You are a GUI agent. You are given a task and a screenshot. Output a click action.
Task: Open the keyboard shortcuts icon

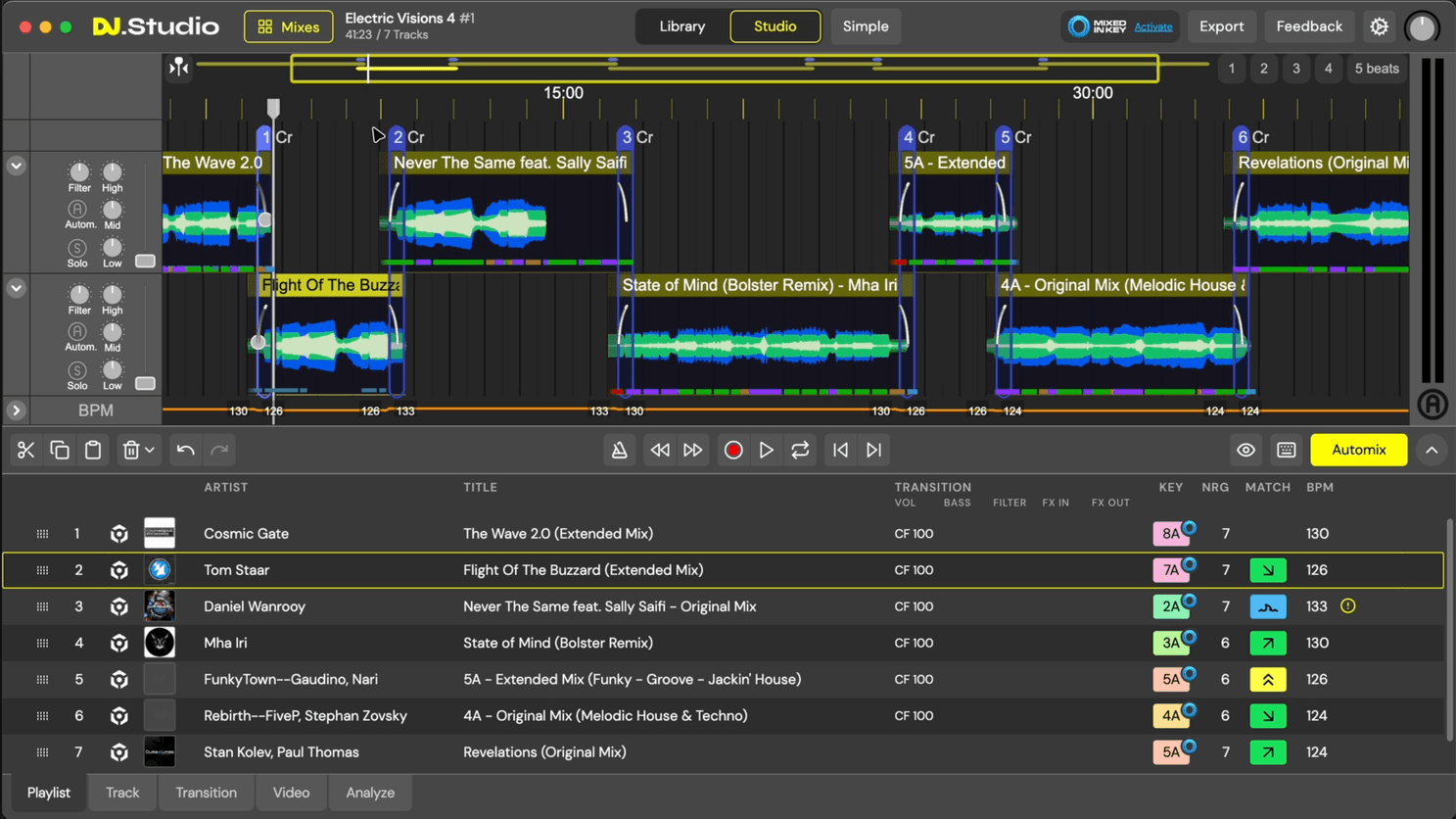1287,450
